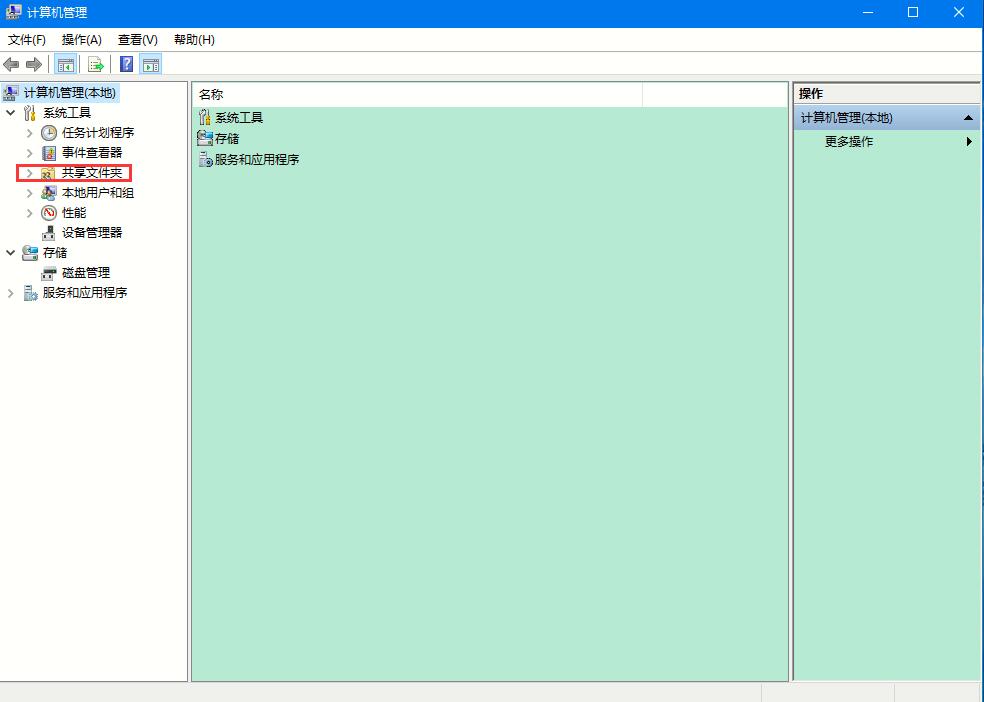The image size is (984, 702).
Task: Click the 磁盘管理 icon under 存储
Action: tap(47, 272)
